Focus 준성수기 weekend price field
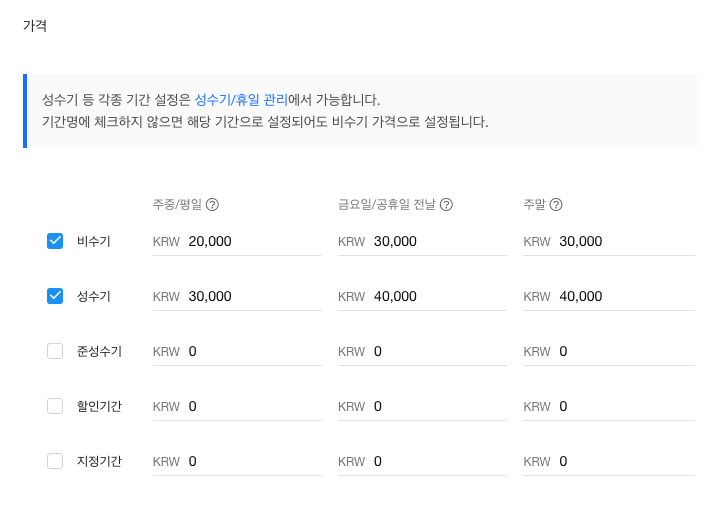Screen dimensions: 720x520 [x=622, y=351]
